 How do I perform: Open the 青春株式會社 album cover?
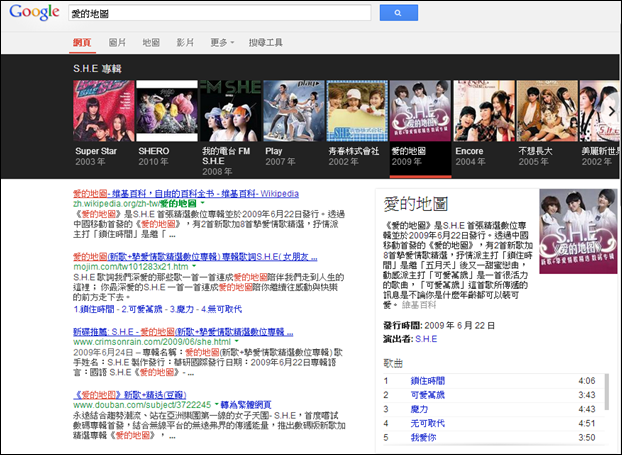pos(357,111)
